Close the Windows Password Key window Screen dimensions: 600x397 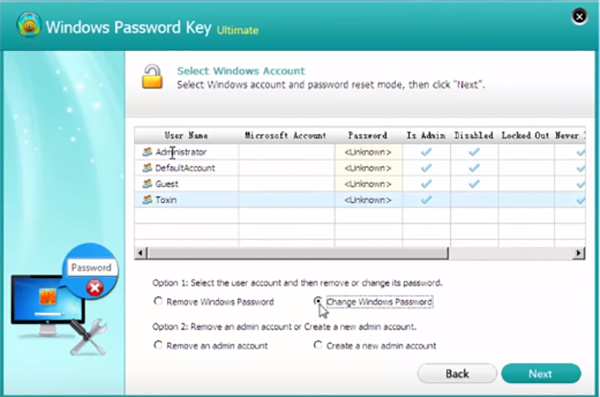[x=579, y=16]
